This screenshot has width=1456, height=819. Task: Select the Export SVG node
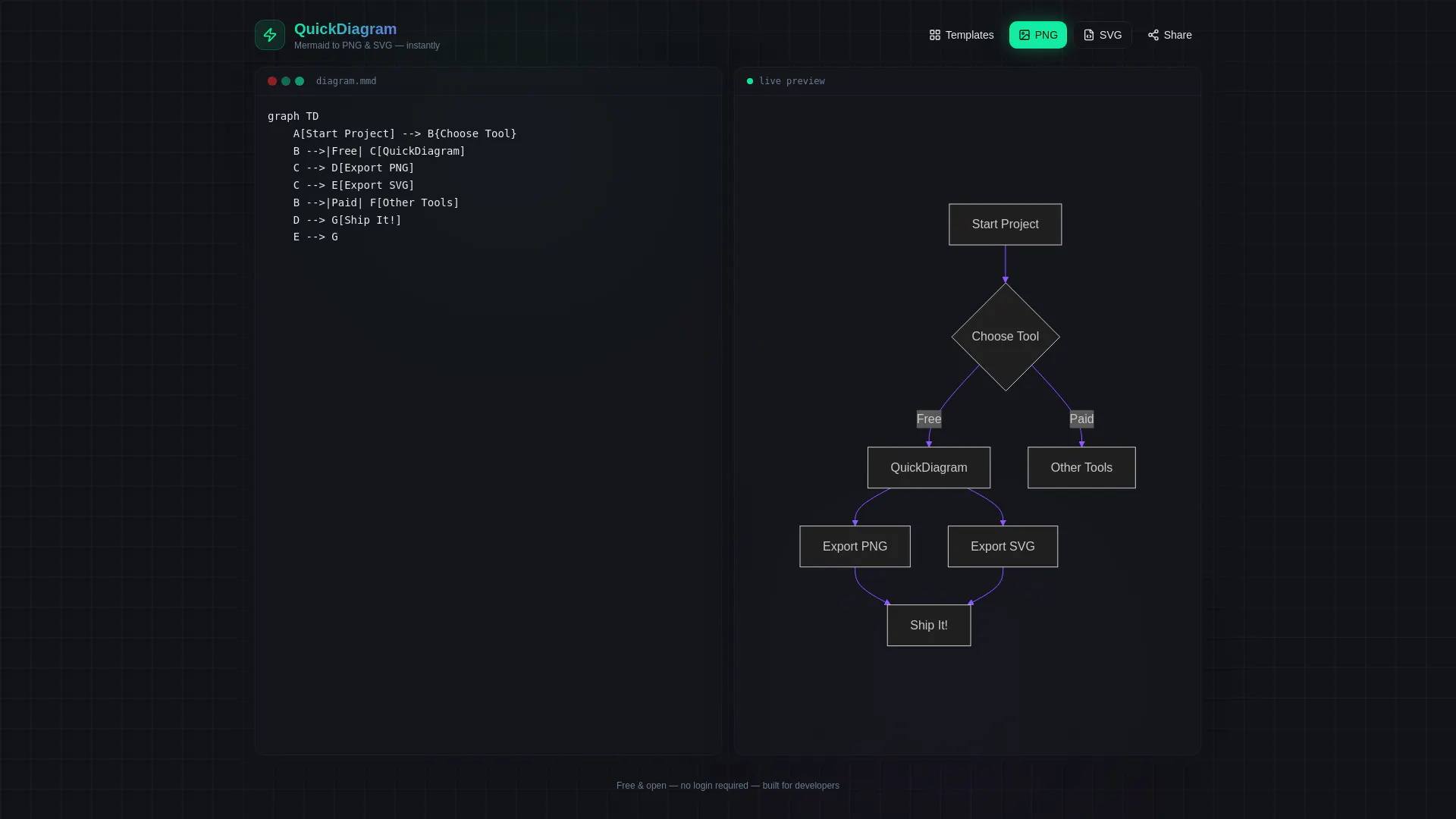pos(1003,547)
